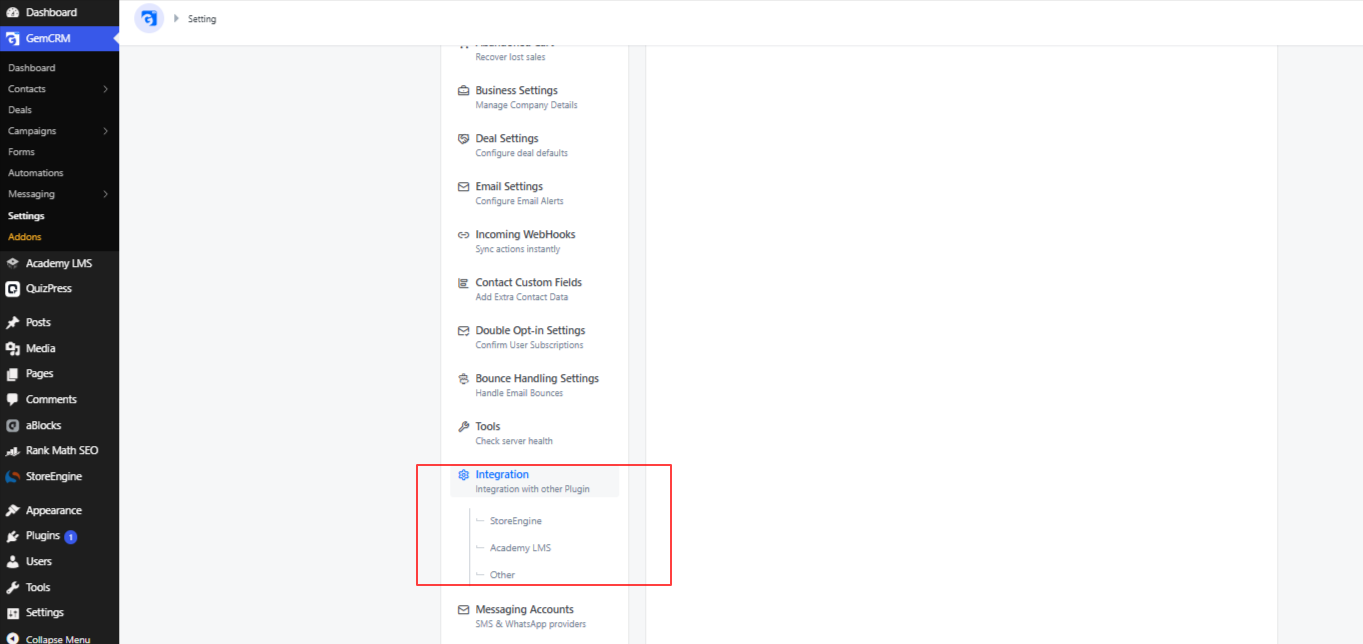The width and height of the screenshot is (1363, 644).
Task: Go to Deals in the GemCRM menu
Action: [x=20, y=110]
